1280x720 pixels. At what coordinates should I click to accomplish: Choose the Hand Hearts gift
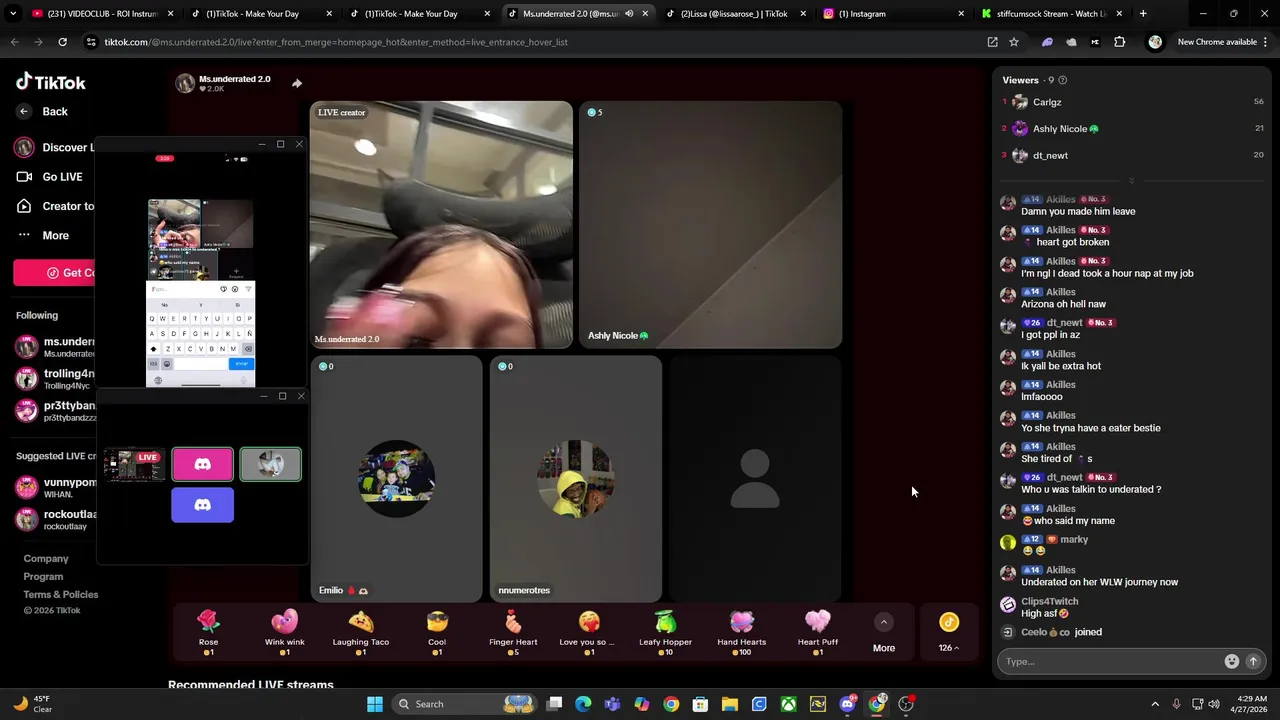pyautogui.click(x=741, y=632)
